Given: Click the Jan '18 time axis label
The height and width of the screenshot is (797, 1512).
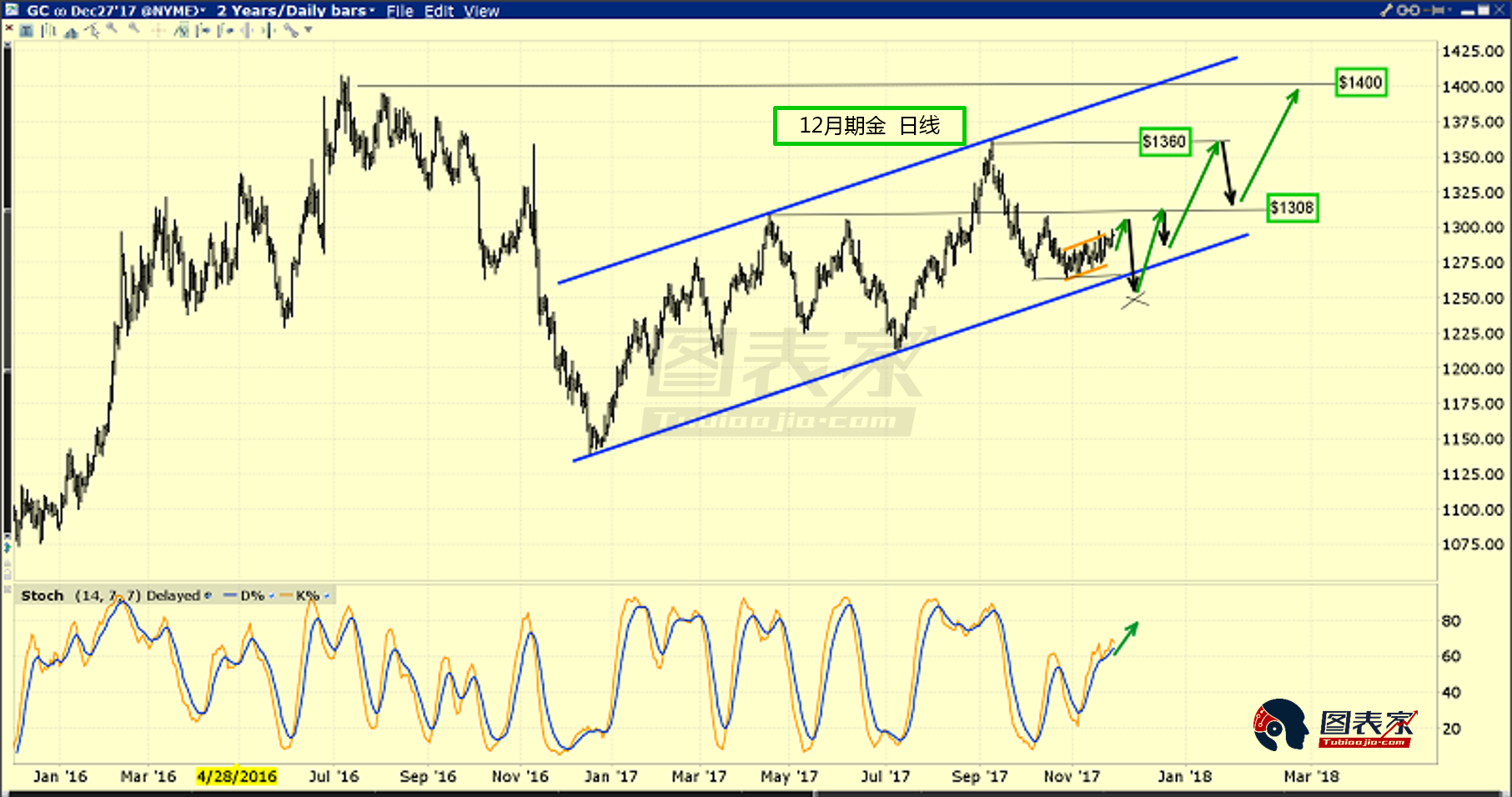Looking at the screenshot, I should 1185,776.
